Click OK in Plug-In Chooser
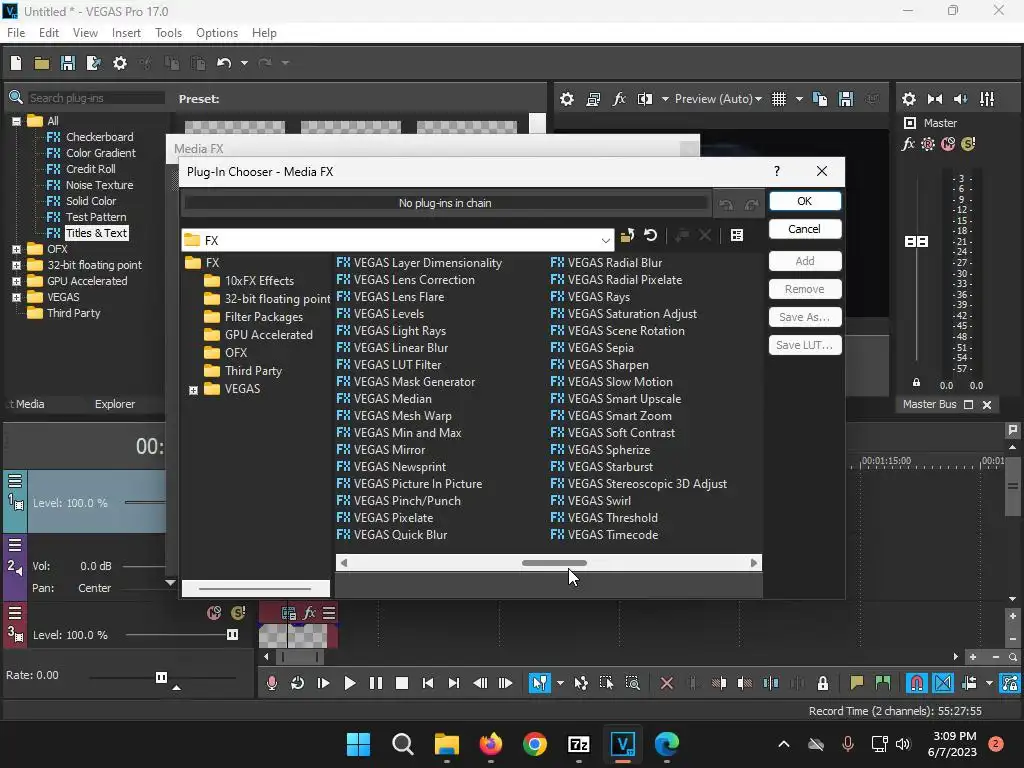The image size is (1024, 768). point(805,201)
